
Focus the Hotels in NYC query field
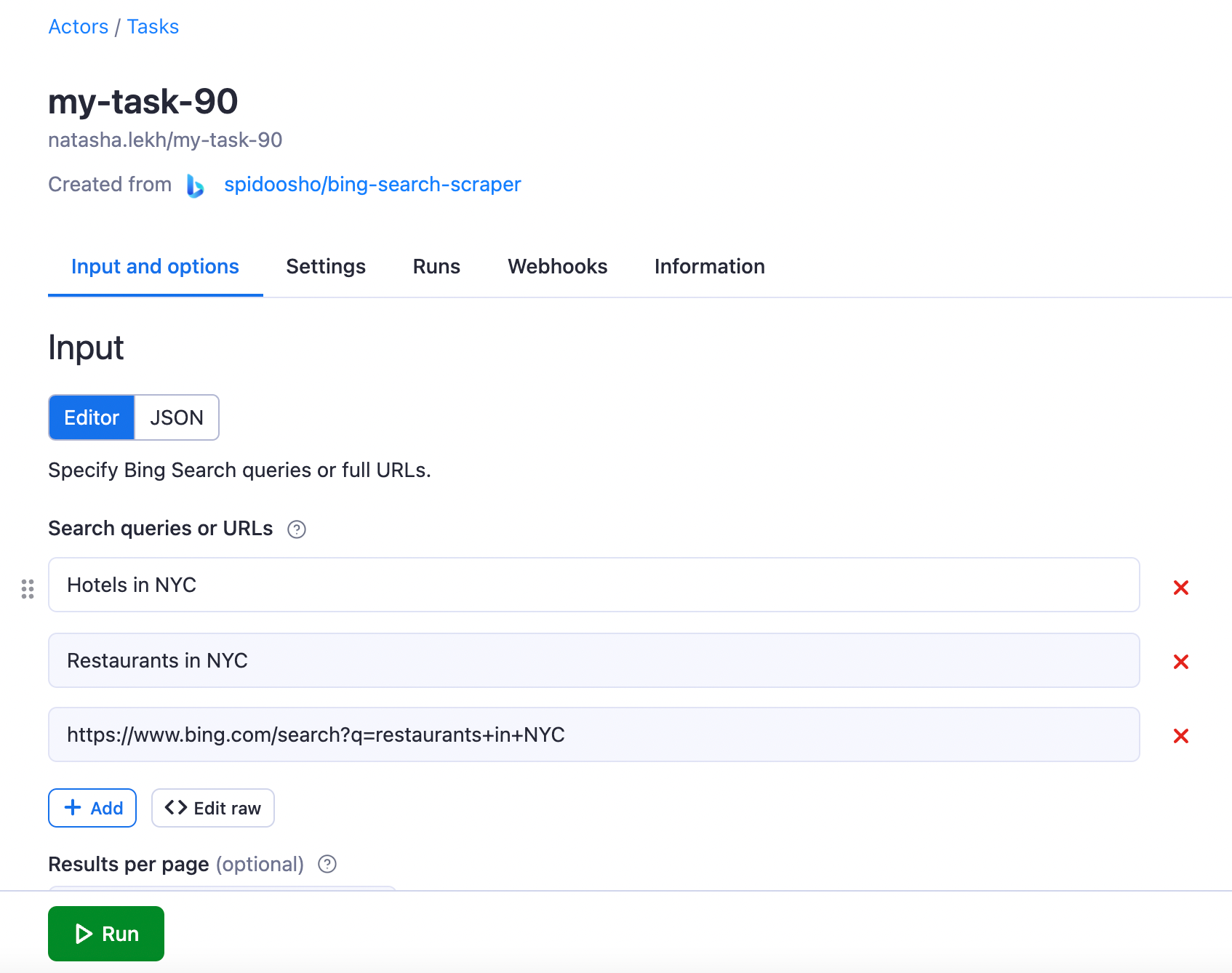593,585
